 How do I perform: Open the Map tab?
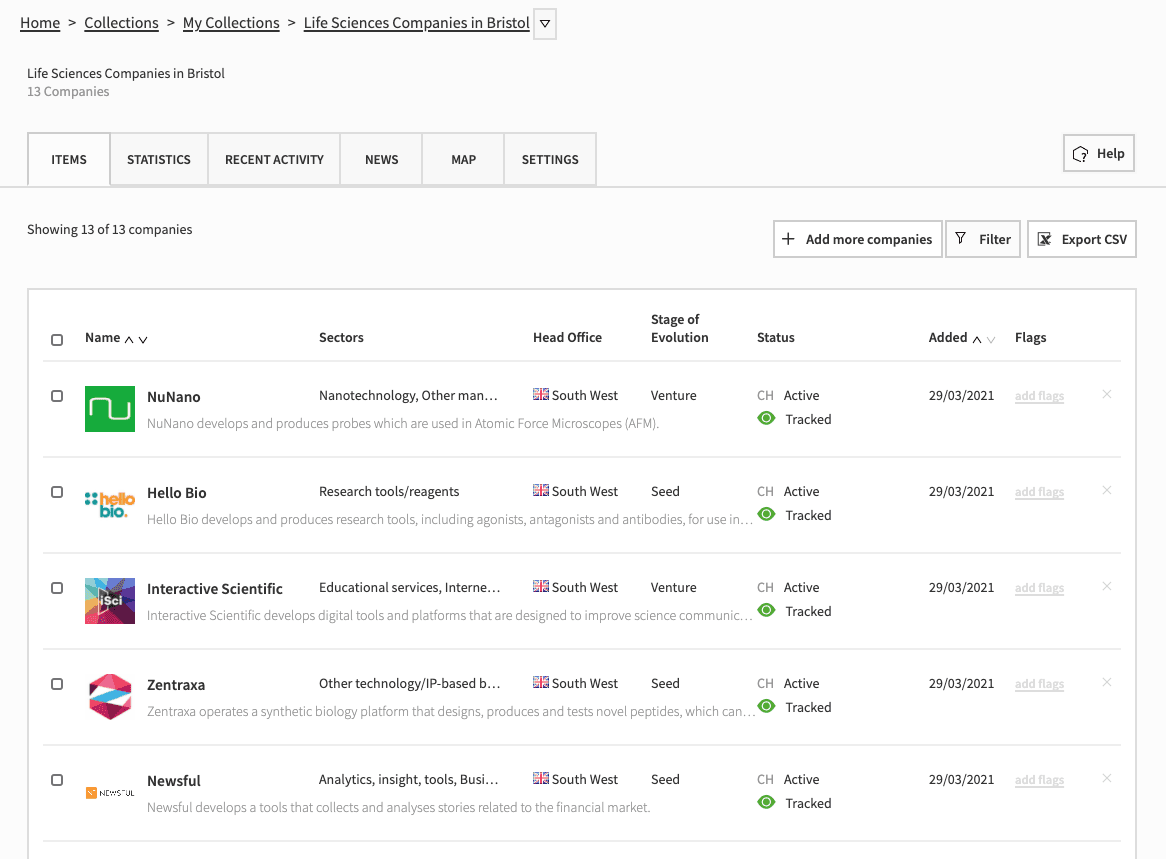463,159
